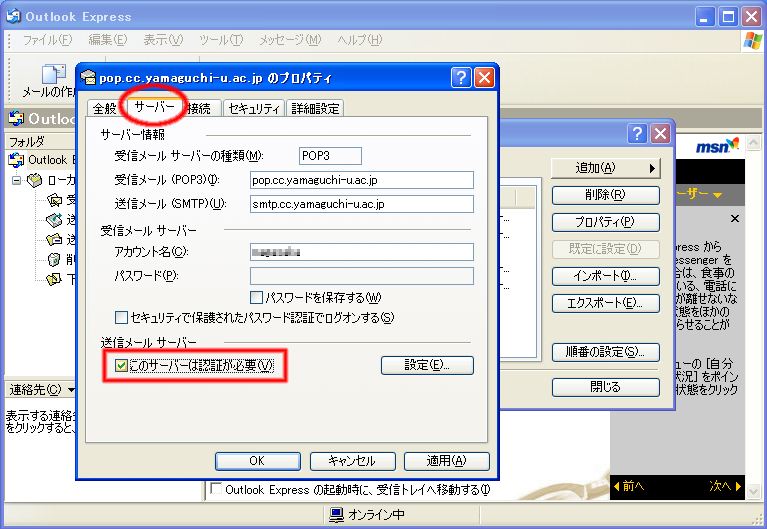
Task: Click the Set Order button
Action: tap(606, 352)
